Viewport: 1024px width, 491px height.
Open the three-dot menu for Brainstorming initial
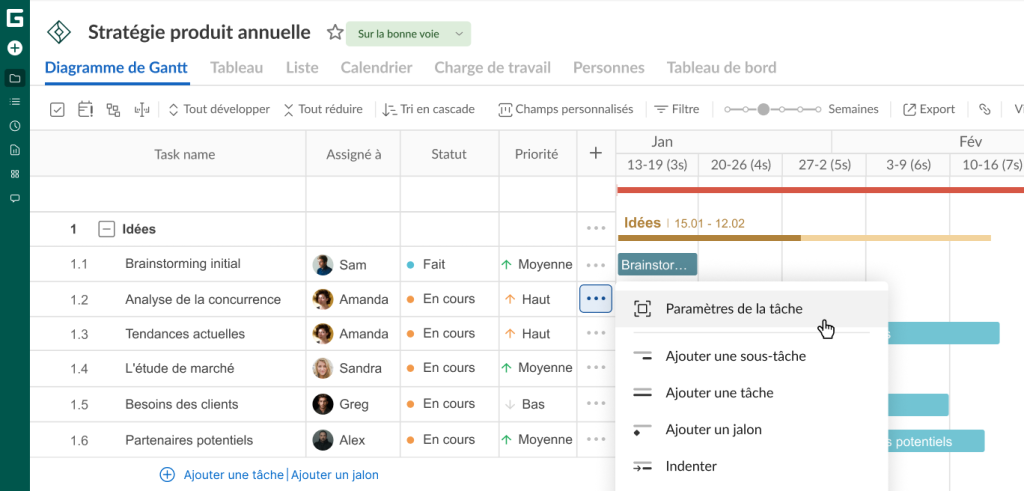596,265
